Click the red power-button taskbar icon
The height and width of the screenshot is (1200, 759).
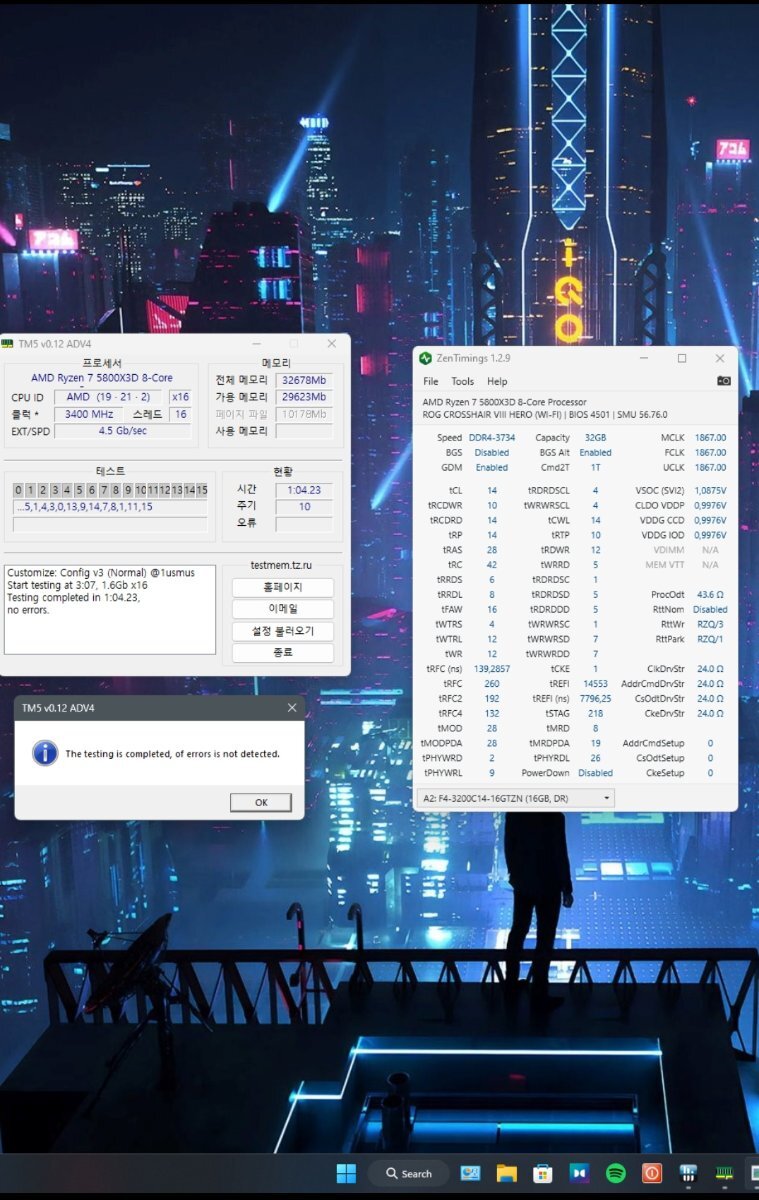point(652,1173)
